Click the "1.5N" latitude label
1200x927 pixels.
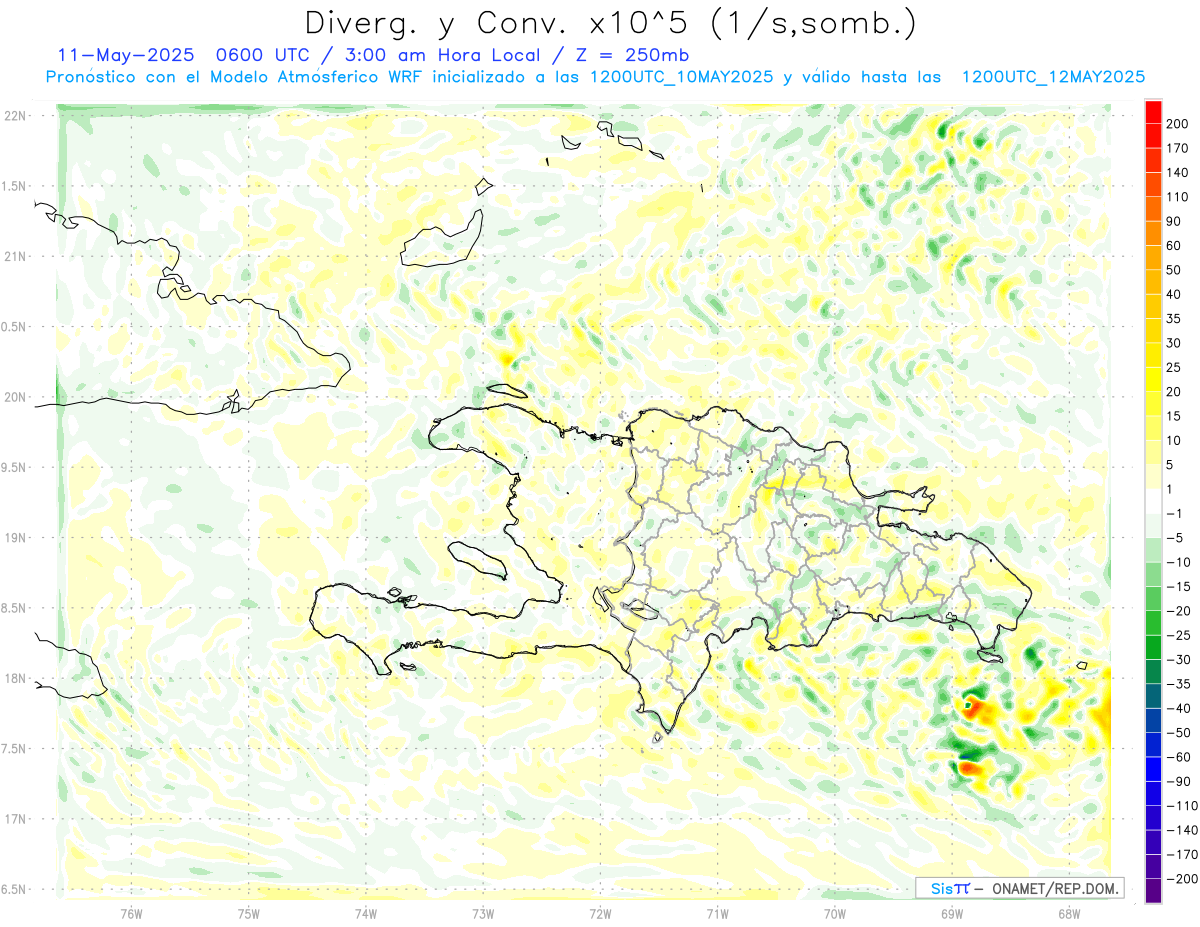coord(15,186)
